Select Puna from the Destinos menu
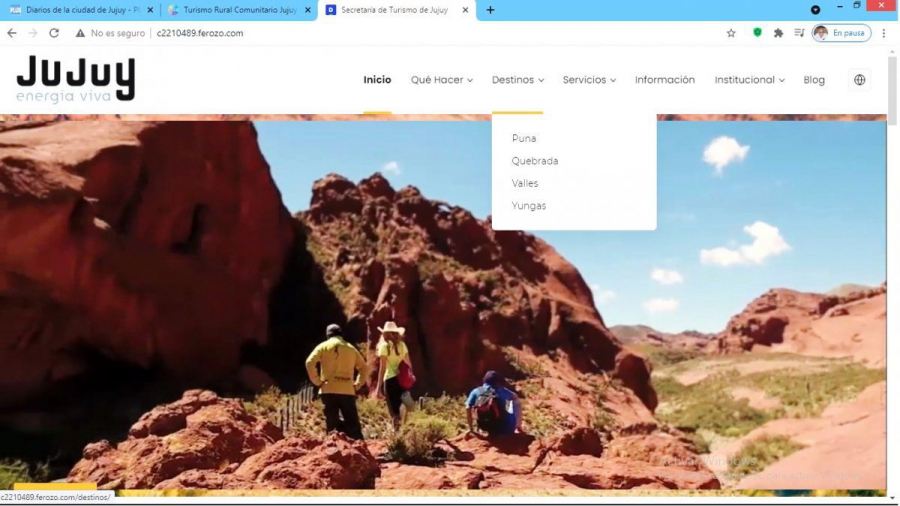The image size is (900, 506). click(524, 138)
